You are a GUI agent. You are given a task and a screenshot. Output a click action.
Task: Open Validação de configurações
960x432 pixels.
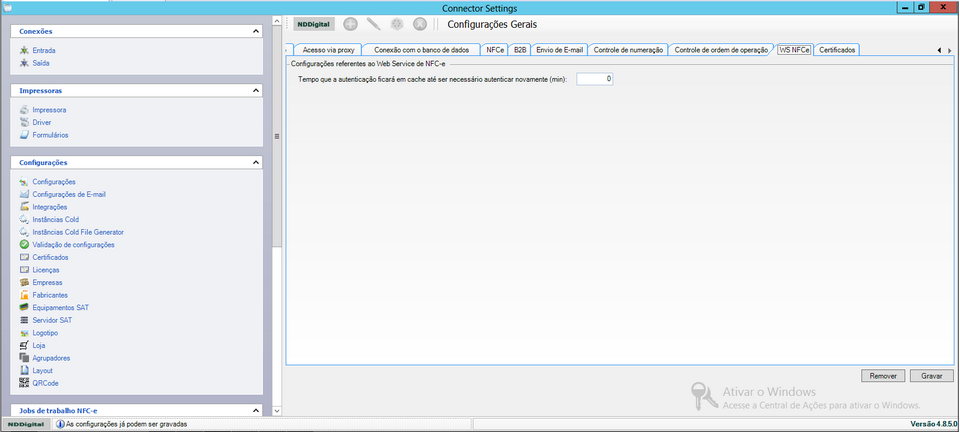(x=73, y=245)
